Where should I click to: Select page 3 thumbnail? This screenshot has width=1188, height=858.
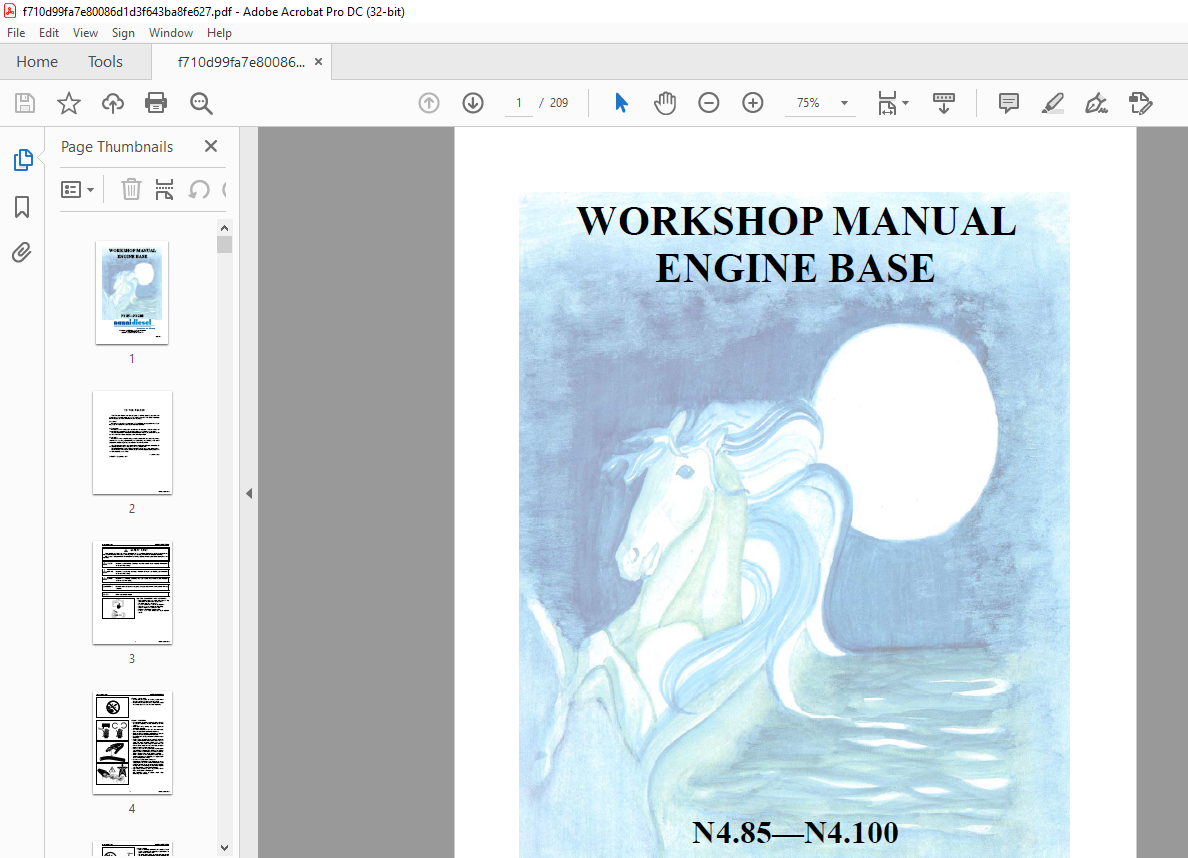(132, 593)
